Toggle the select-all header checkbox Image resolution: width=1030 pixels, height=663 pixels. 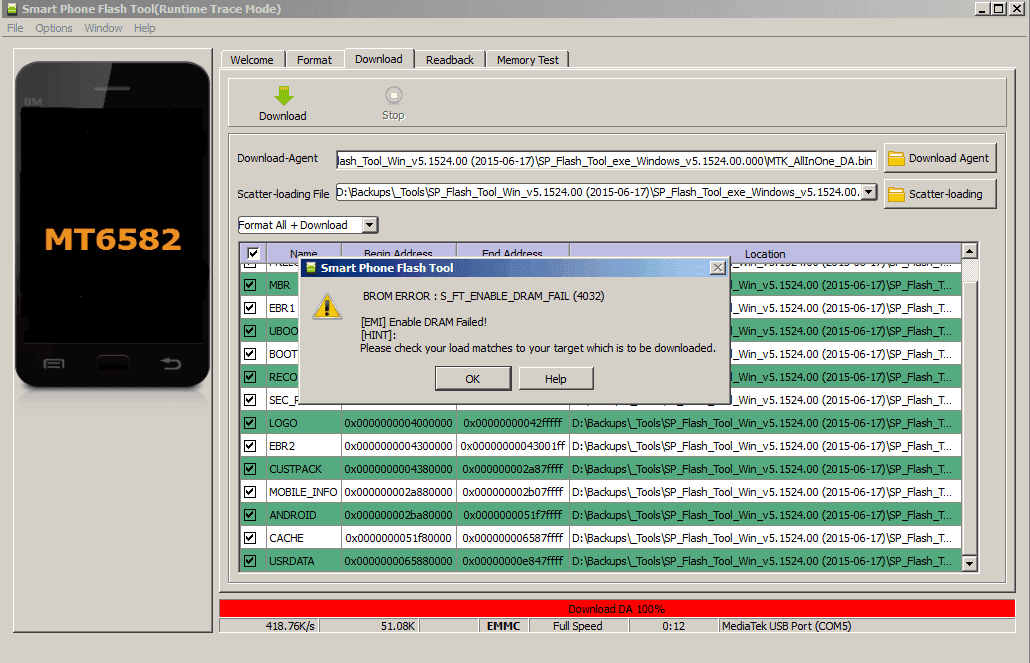[x=253, y=253]
